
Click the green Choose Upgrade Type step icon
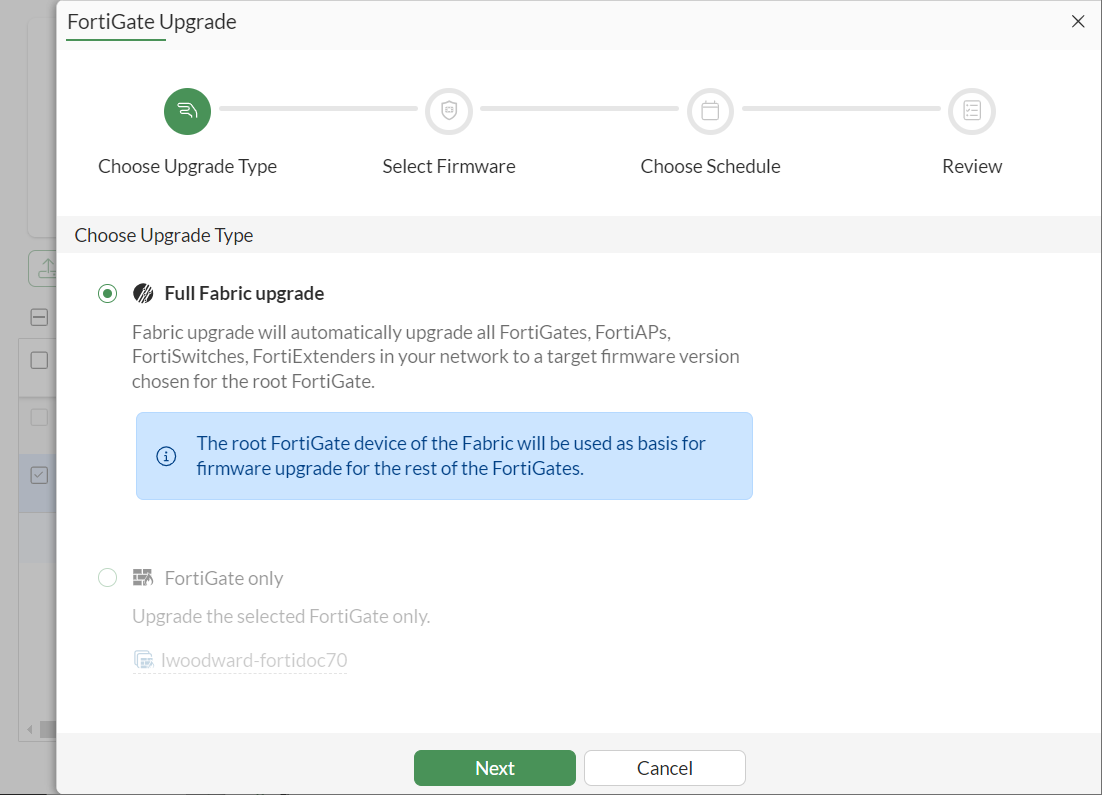187,111
